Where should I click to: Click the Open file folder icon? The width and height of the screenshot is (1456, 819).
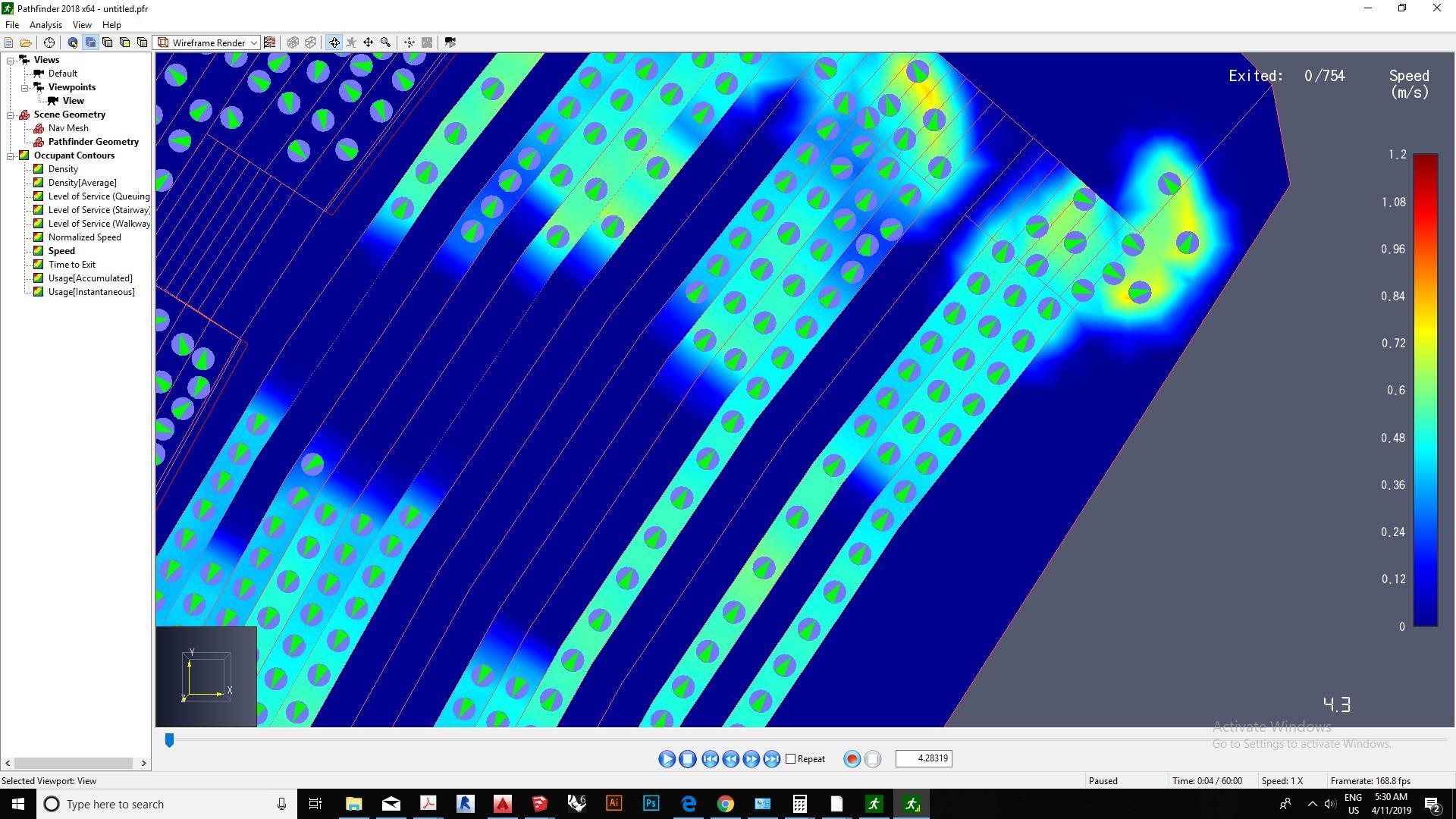click(x=26, y=42)
